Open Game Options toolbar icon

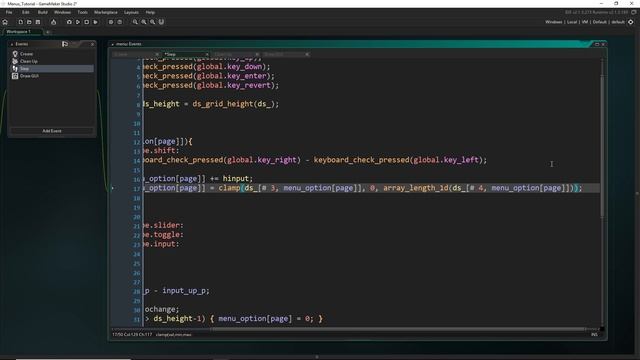click(x=111, y=22)
